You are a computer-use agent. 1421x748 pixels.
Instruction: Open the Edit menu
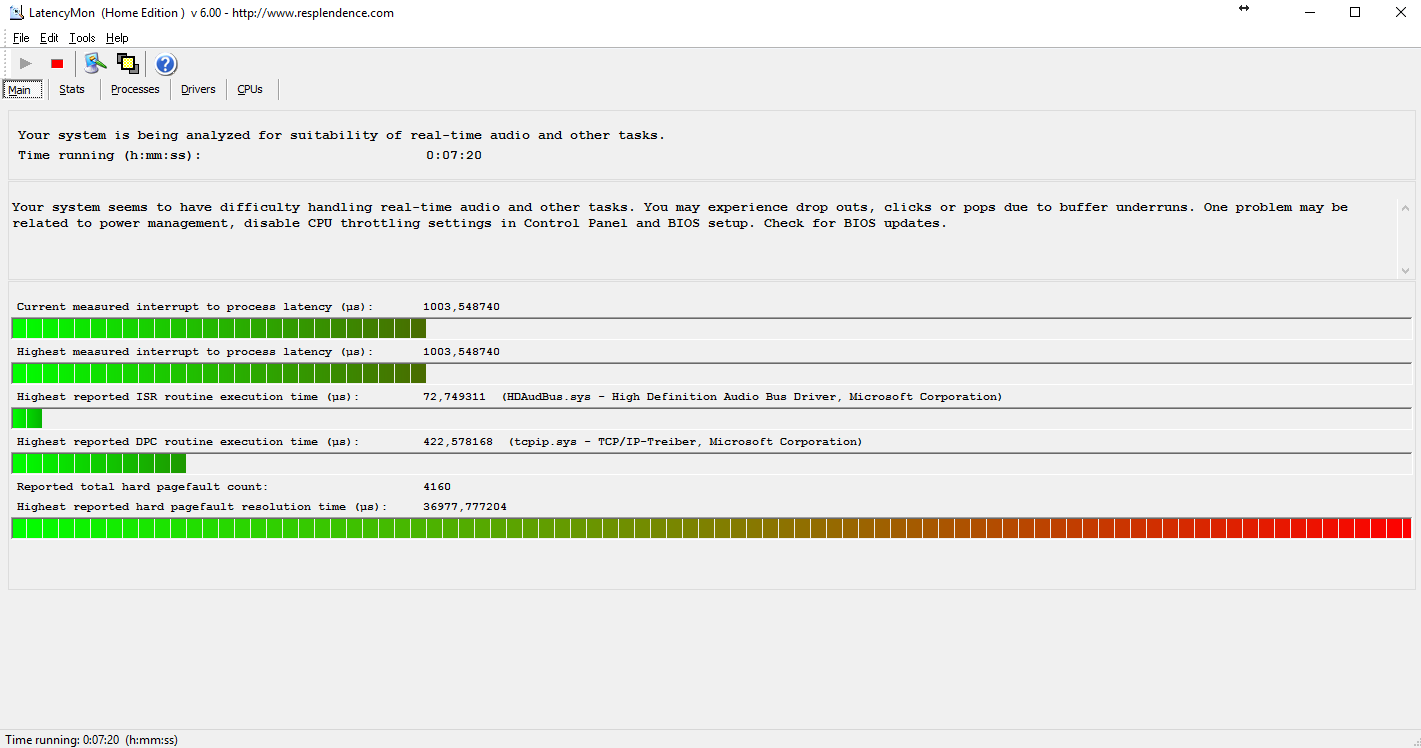49,38
